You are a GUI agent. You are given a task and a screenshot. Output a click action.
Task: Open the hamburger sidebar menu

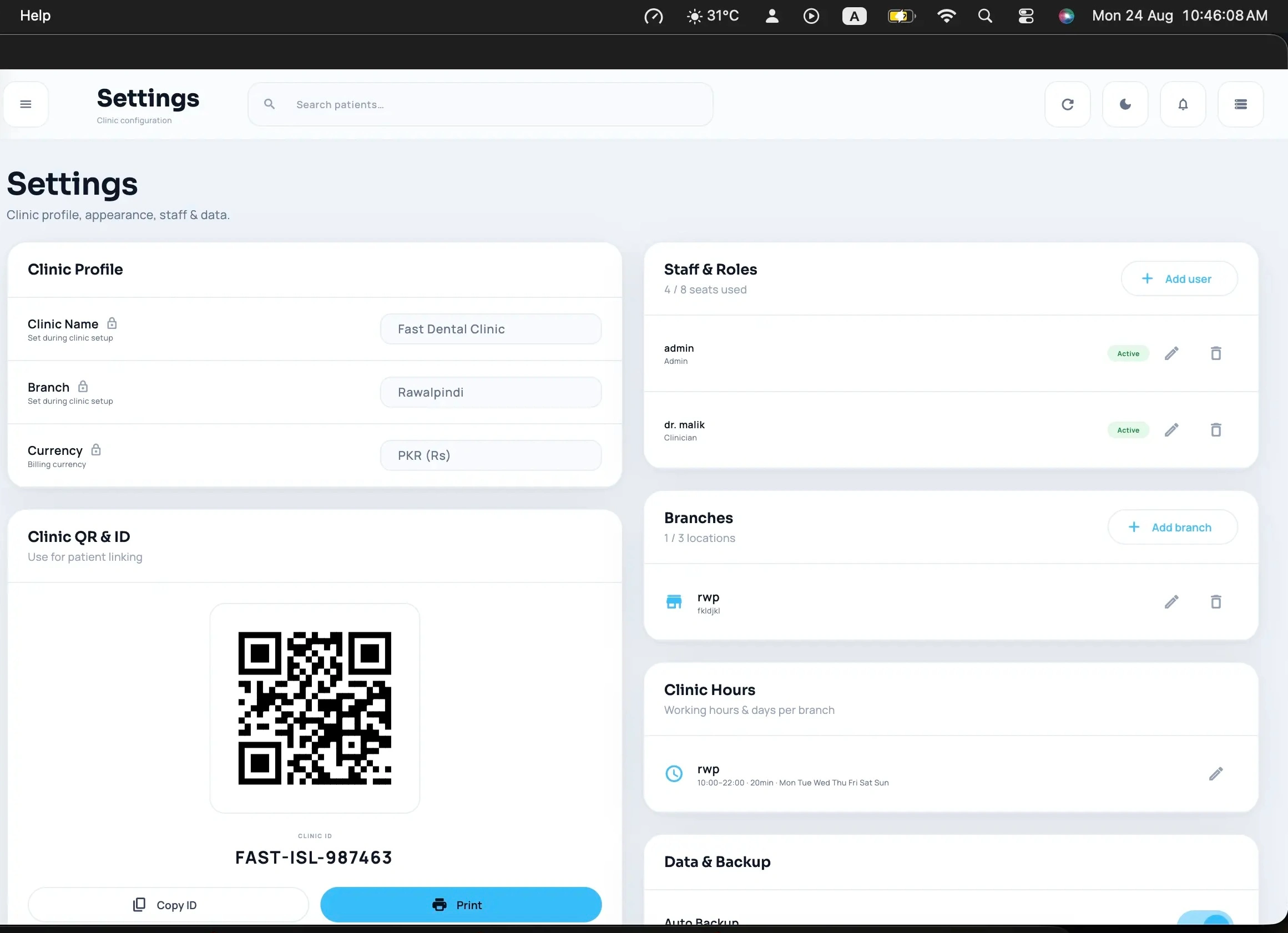coord(26,104)
